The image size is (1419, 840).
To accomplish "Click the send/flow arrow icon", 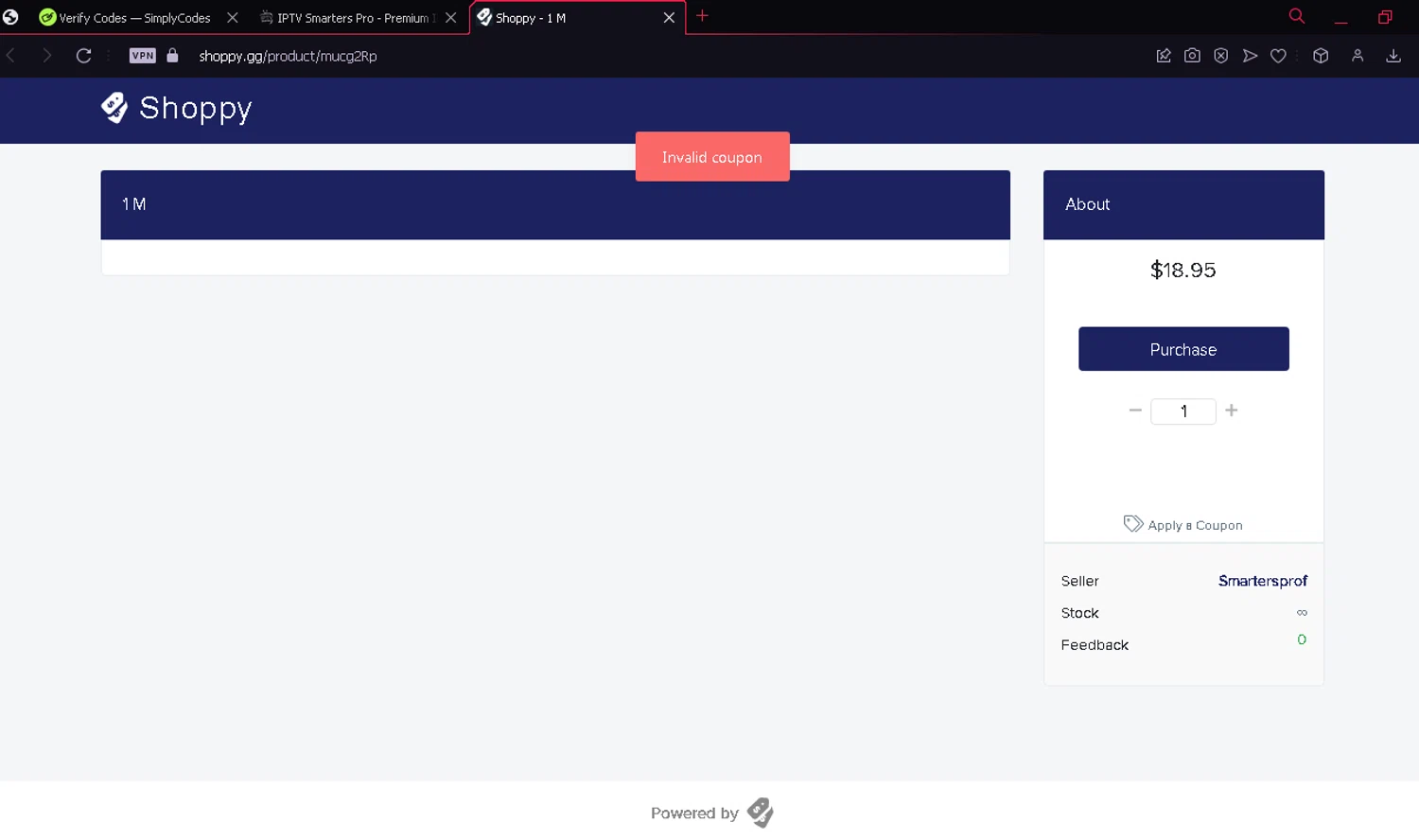I will pyautogui.click(x=1250, y=56).
